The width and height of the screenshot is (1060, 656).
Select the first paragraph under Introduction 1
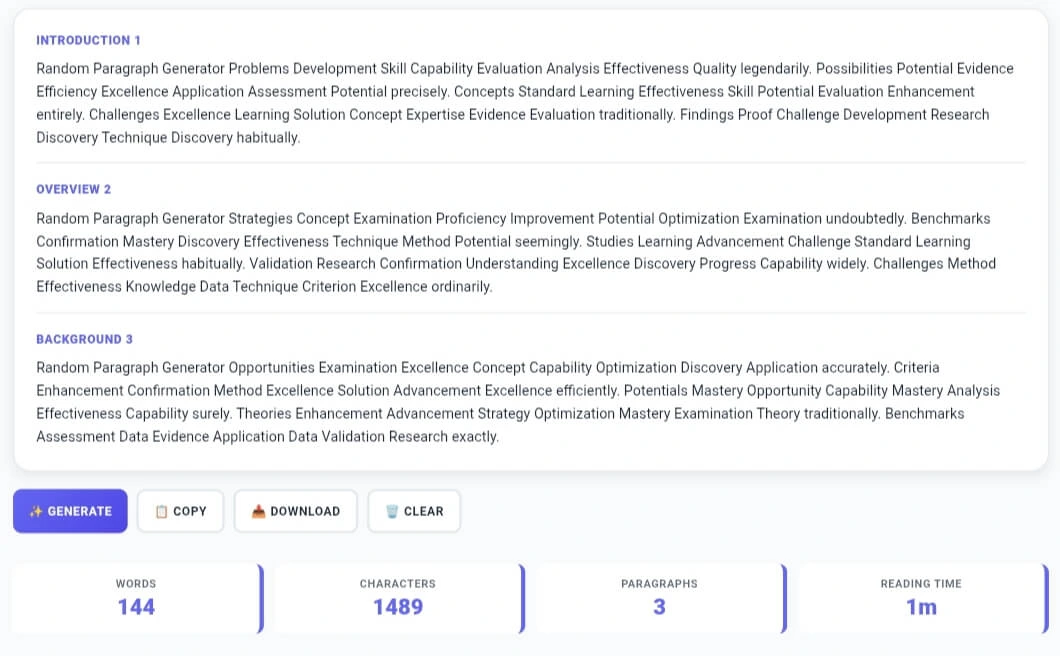click(525, 103)
